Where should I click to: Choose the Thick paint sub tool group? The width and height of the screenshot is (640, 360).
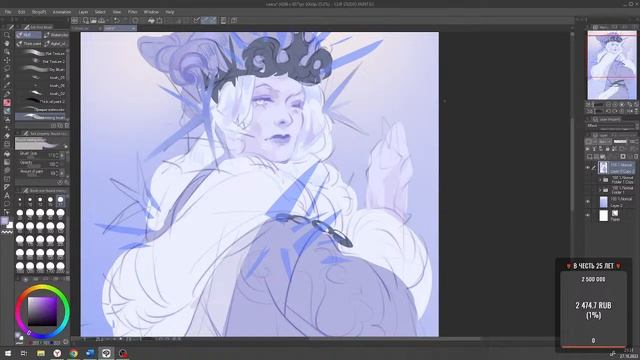[x=29, y=43]
